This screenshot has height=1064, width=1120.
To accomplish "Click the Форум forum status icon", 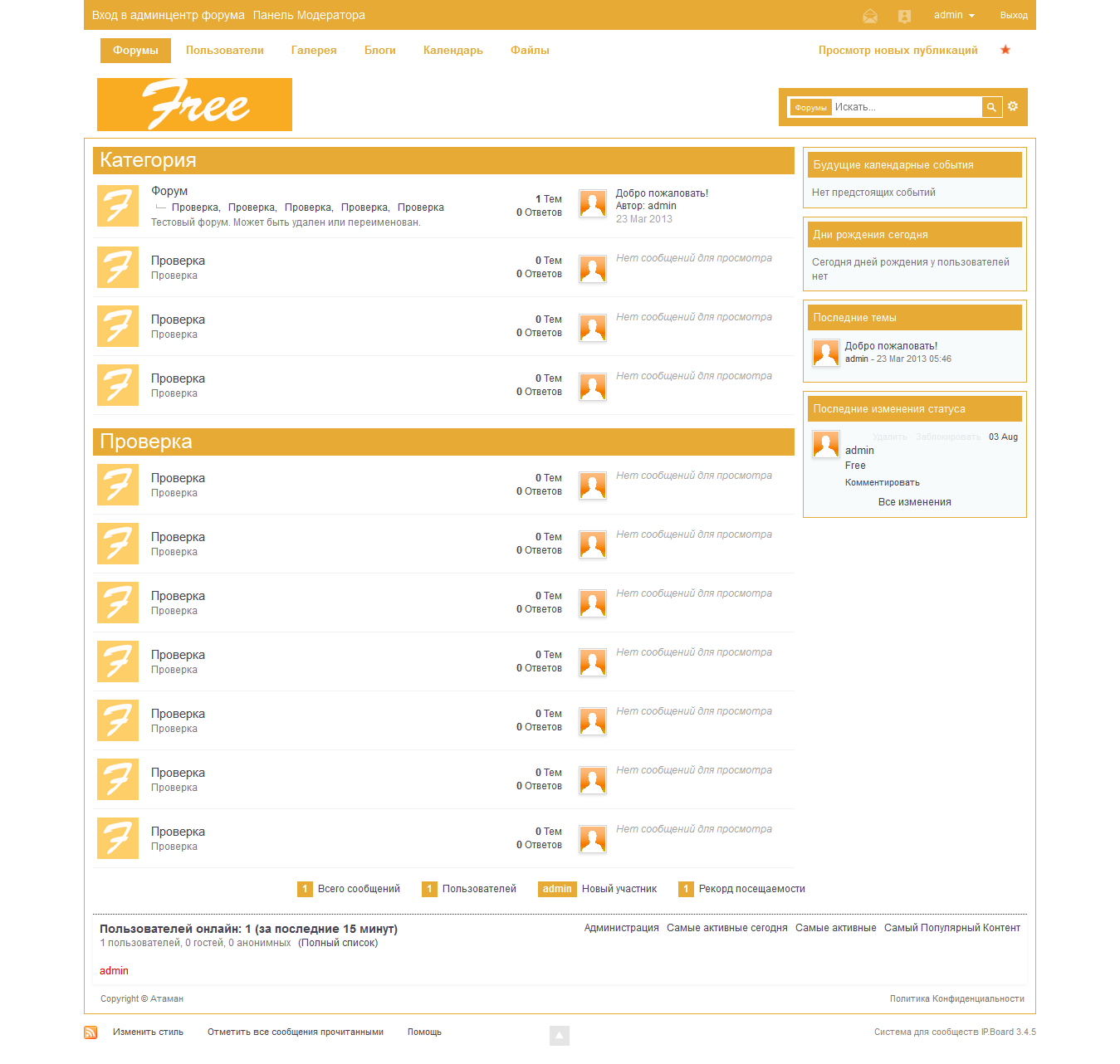I will (x=118, y=206).
